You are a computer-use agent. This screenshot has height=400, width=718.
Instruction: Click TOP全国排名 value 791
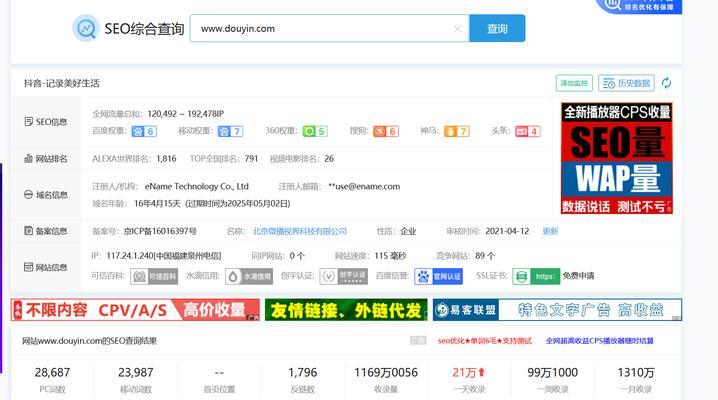[x=251, y=159]
